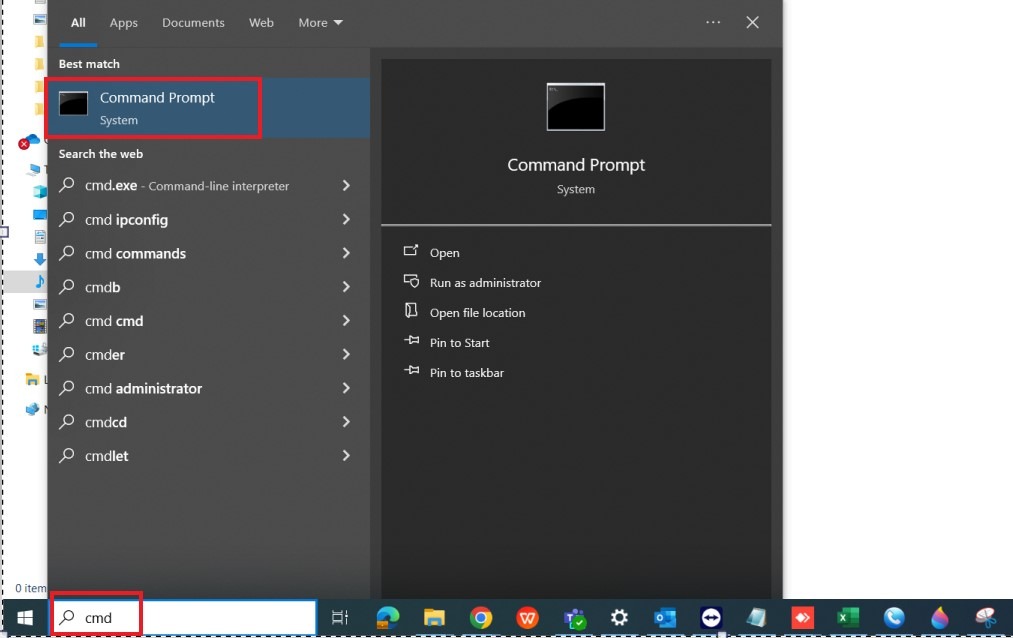Click Open file location

click(x=476, y=313)
